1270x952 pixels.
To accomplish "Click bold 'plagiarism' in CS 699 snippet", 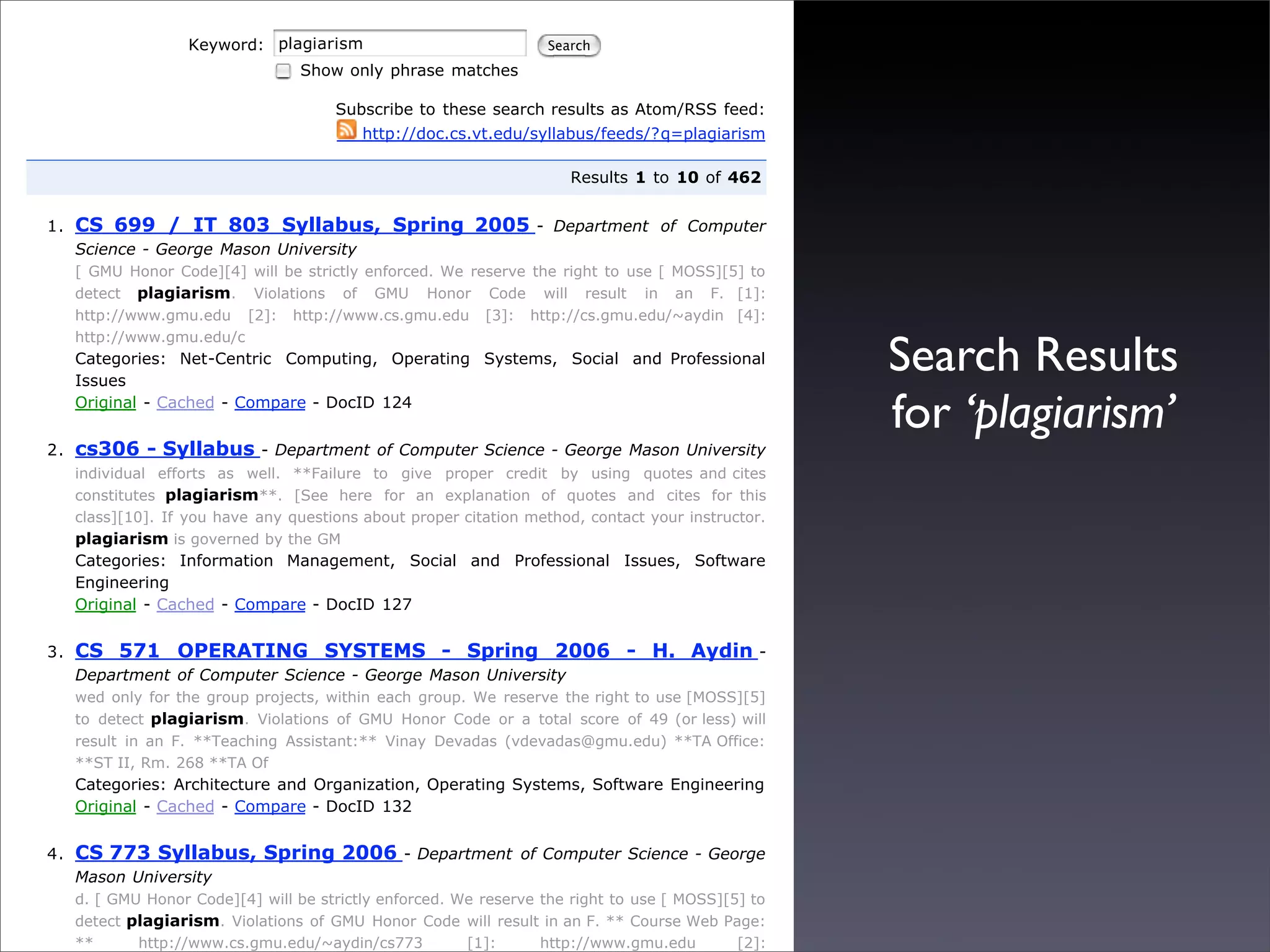I will [184, 293].
